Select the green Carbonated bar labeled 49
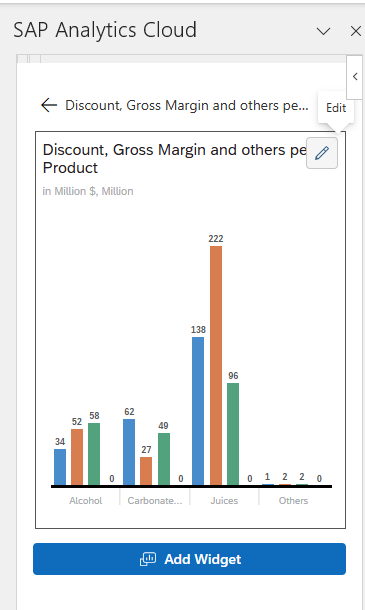Viewport: 365px width, 610px height. click(x=164, y=459)
